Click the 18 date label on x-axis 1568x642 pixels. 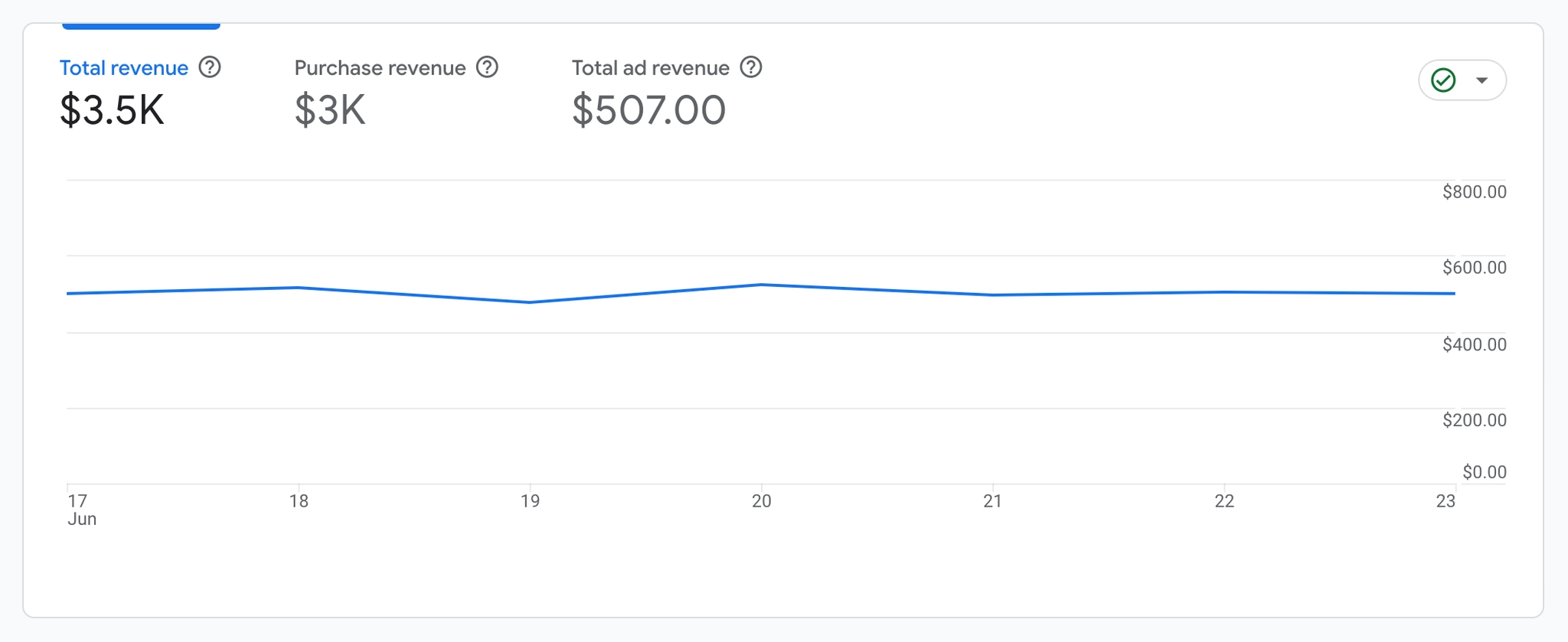(x=299, y=501)
